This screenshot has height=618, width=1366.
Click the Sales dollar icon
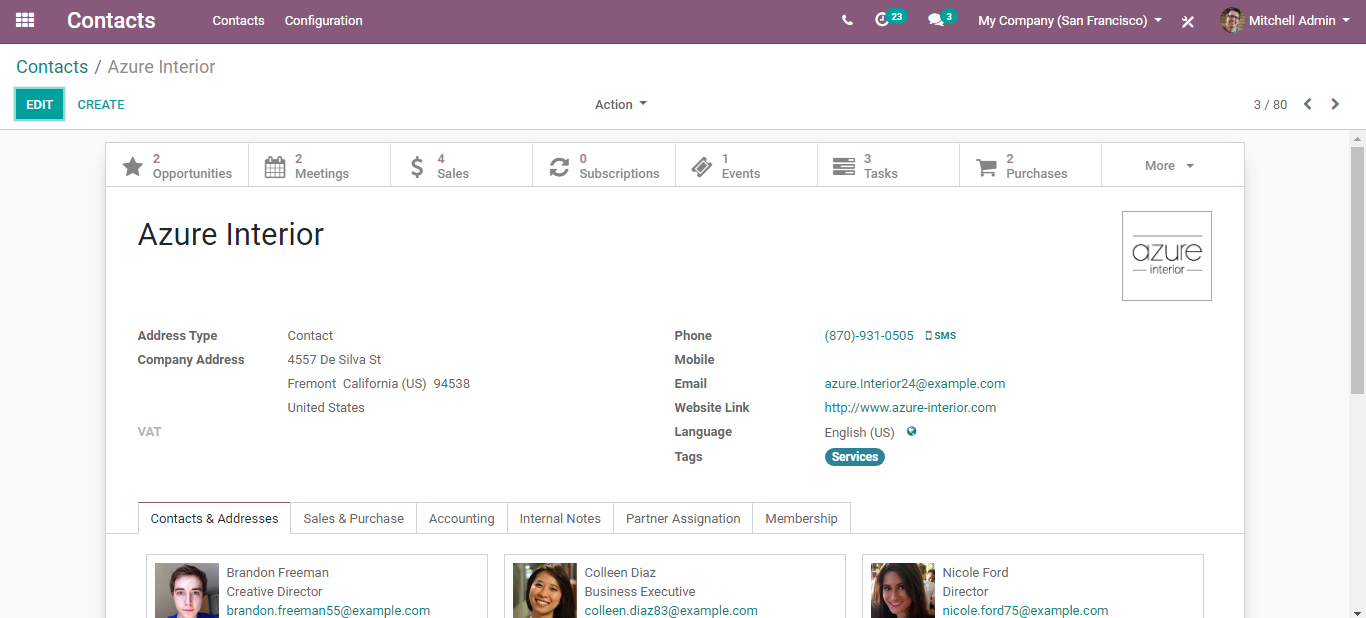(x=417, y=166)
